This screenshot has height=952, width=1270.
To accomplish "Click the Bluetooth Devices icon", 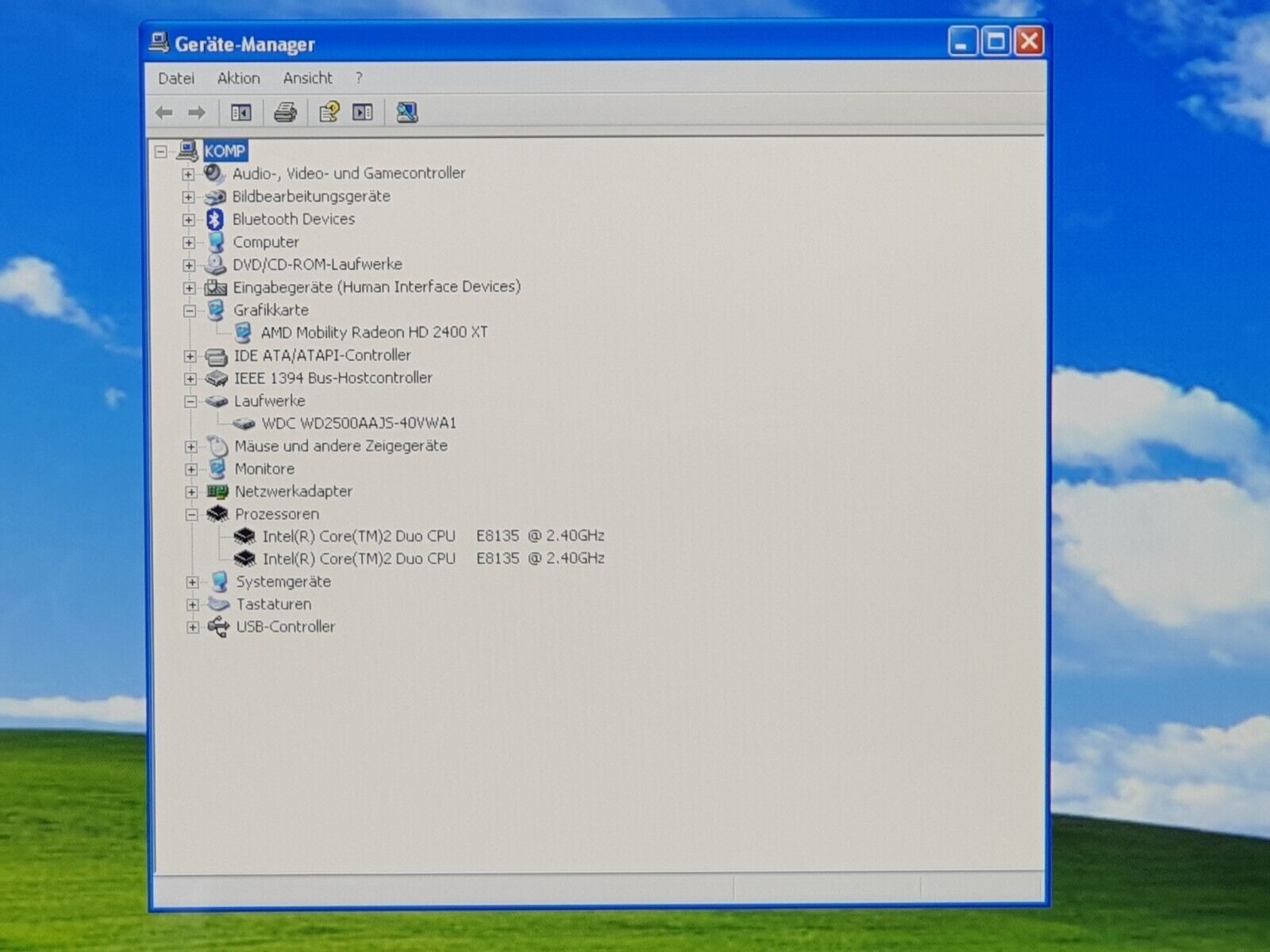I will pos(214,219).
